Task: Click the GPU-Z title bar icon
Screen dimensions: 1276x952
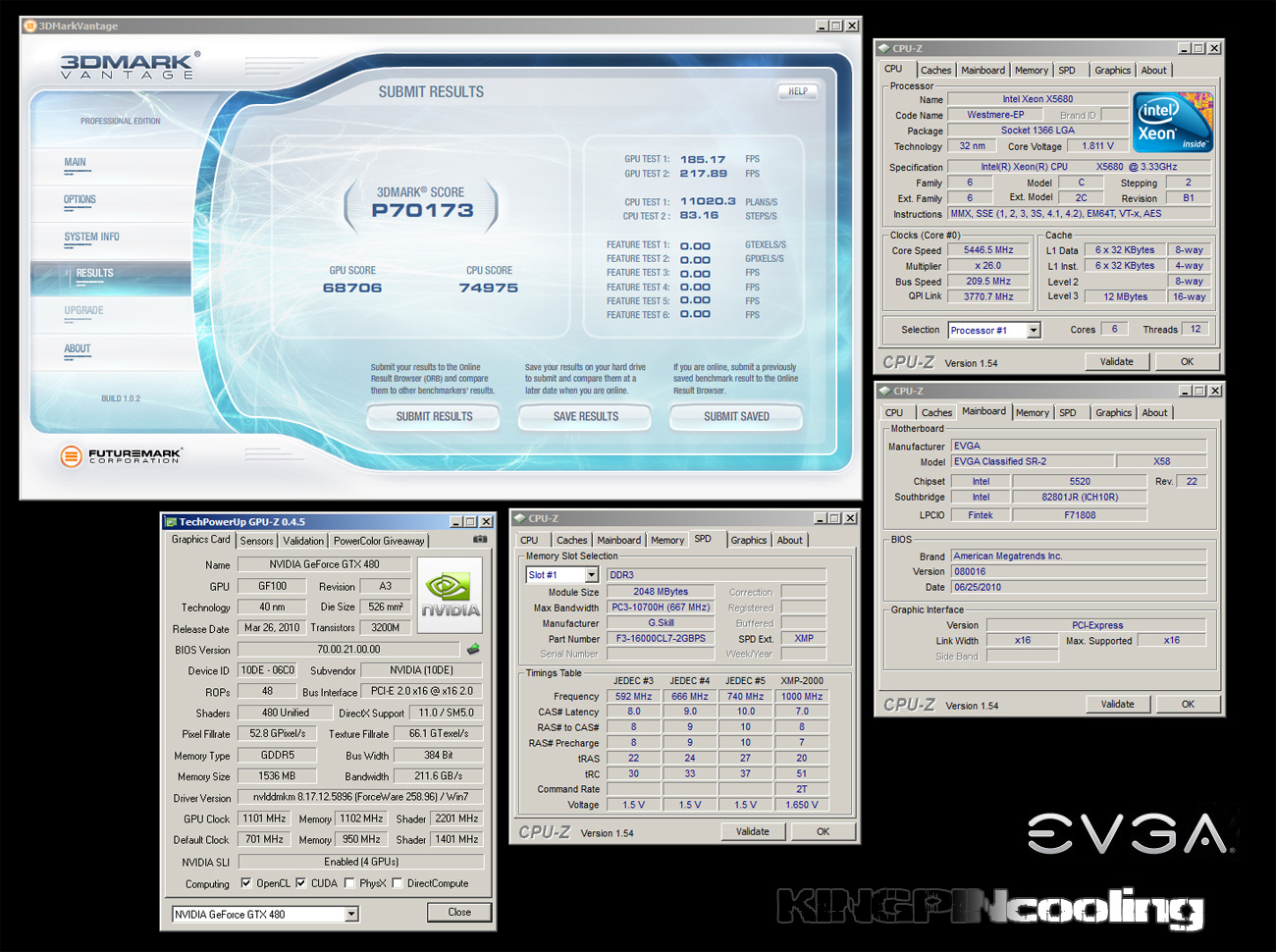Action: (x=171, y=522)
